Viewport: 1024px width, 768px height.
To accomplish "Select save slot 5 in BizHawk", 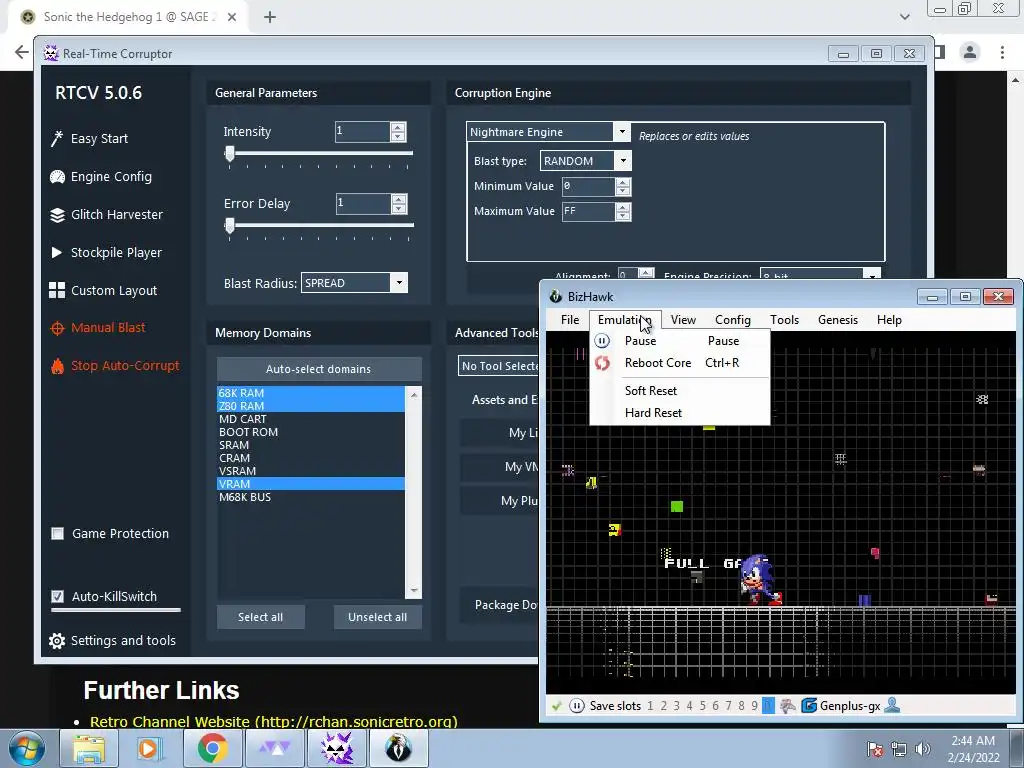I will (x=702, y=706).
